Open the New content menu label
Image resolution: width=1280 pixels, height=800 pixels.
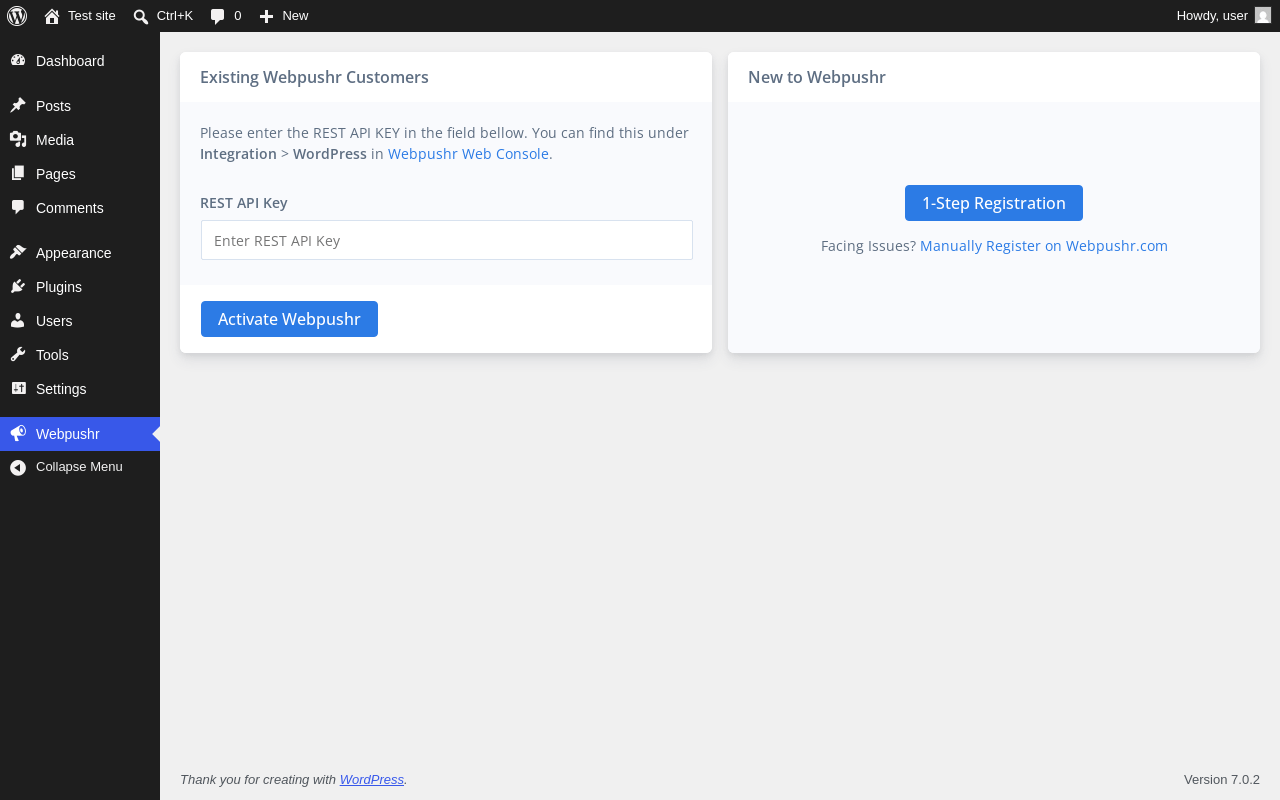pos(295,16)
